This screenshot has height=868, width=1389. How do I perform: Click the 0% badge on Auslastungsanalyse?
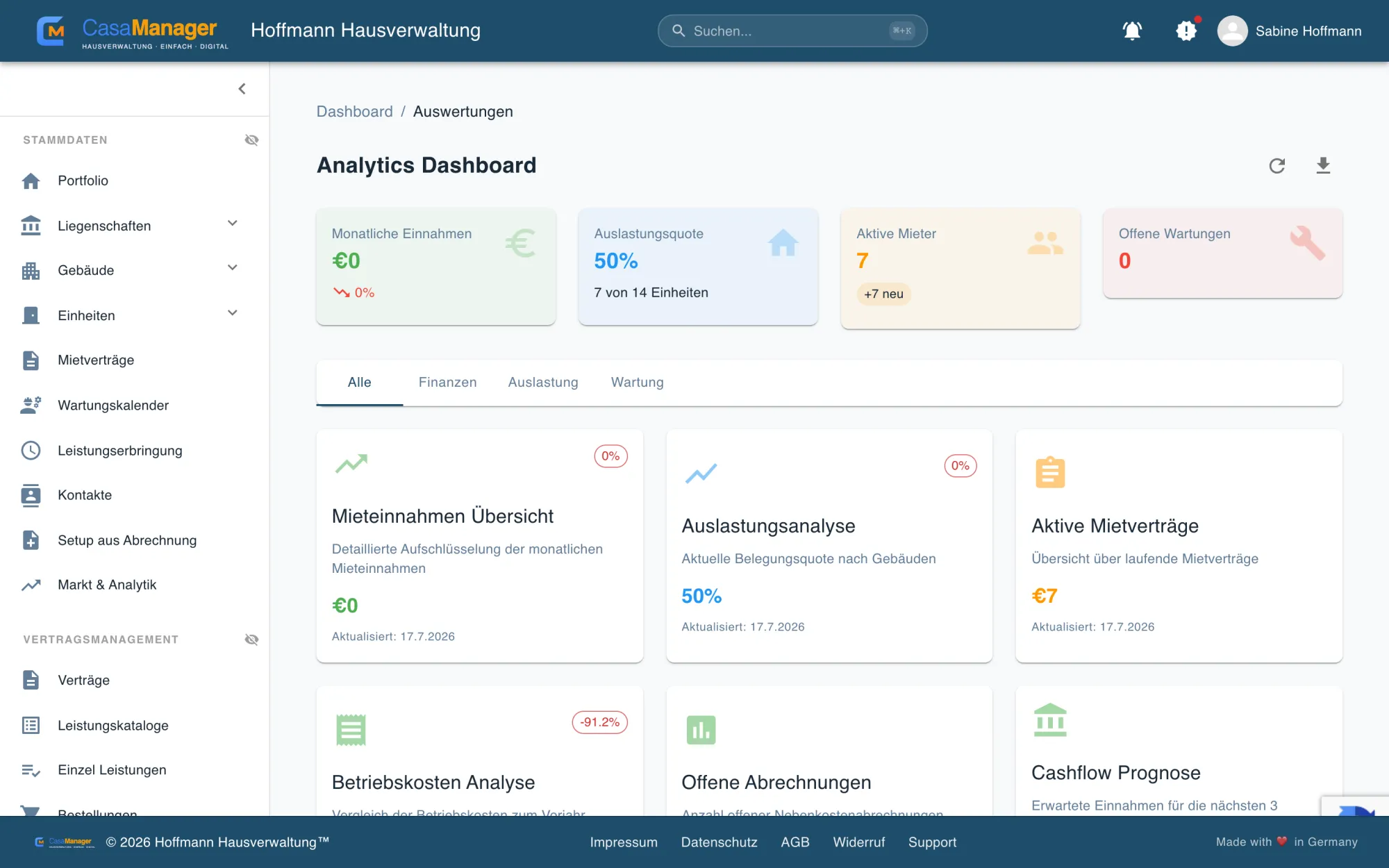click(960, 466)
